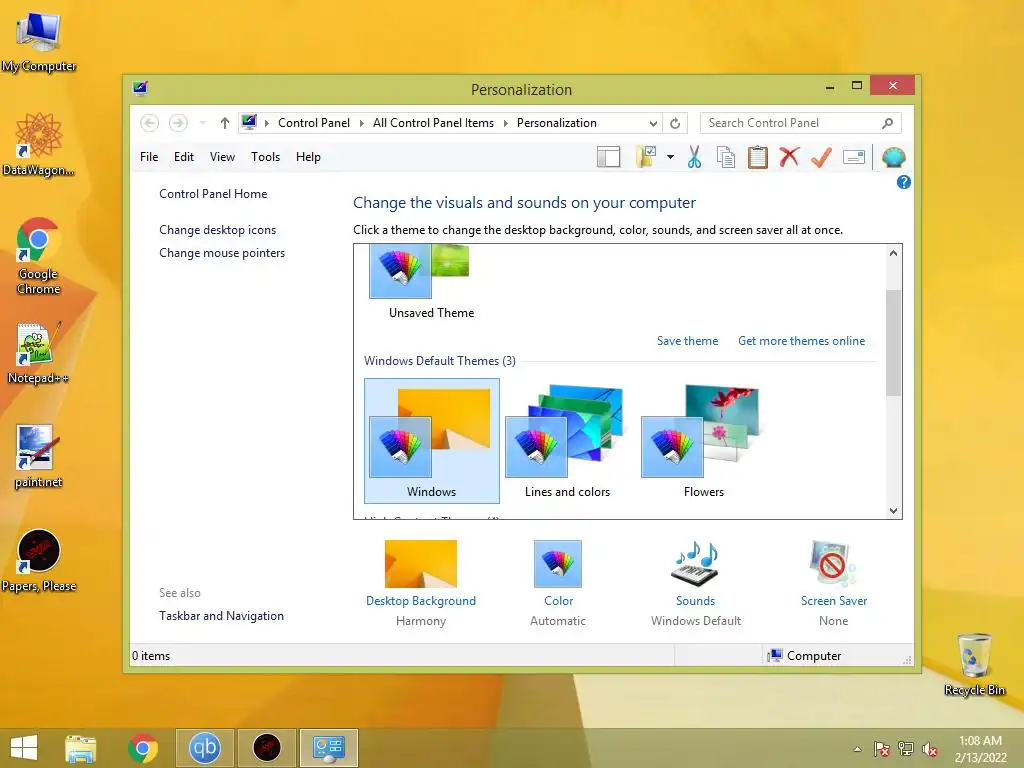This screenshot has width=1024, height=768.
Task: Click Get more themes online link
Action: [x=801, y=341]
